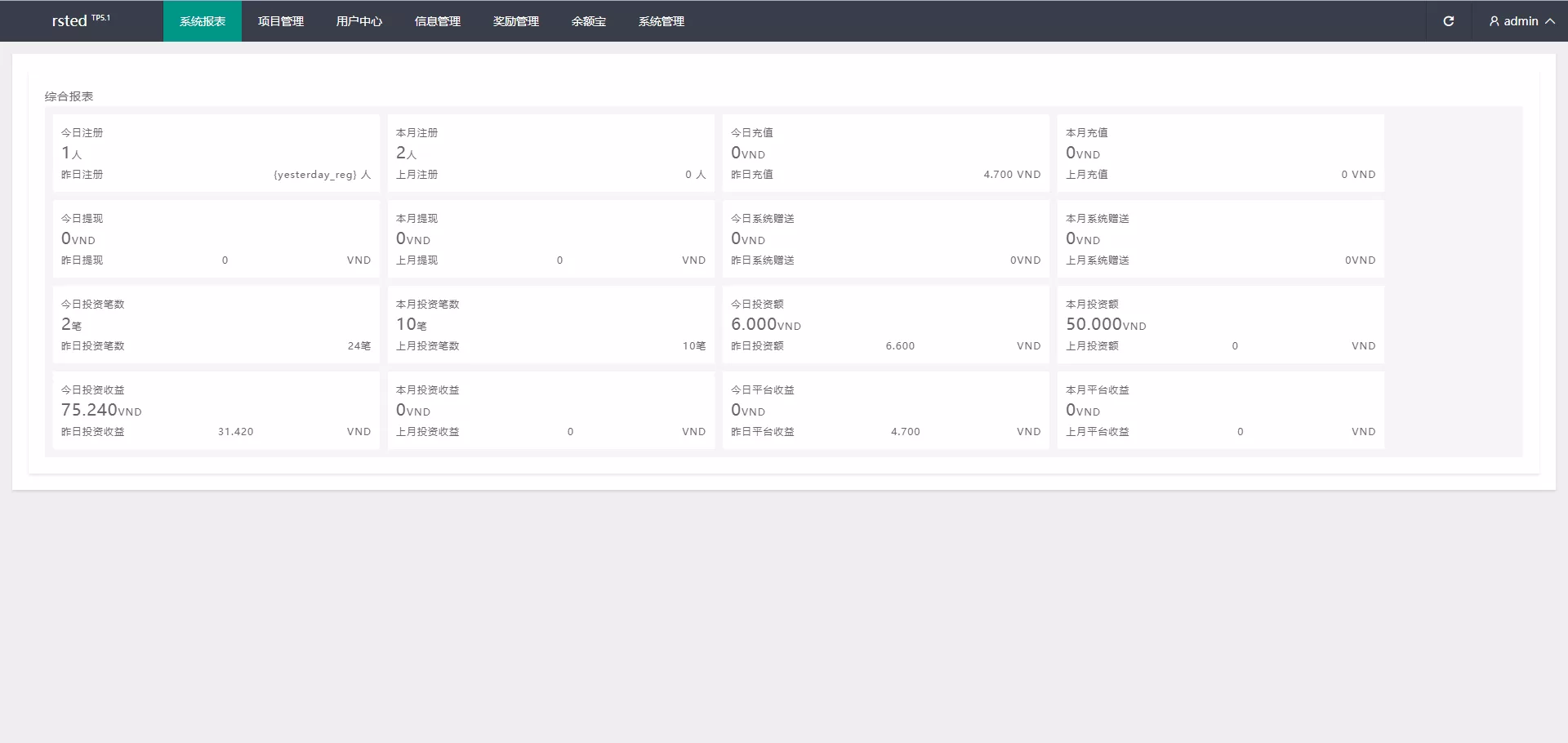Select the 今日系统赠送 card

click(885, 238)
